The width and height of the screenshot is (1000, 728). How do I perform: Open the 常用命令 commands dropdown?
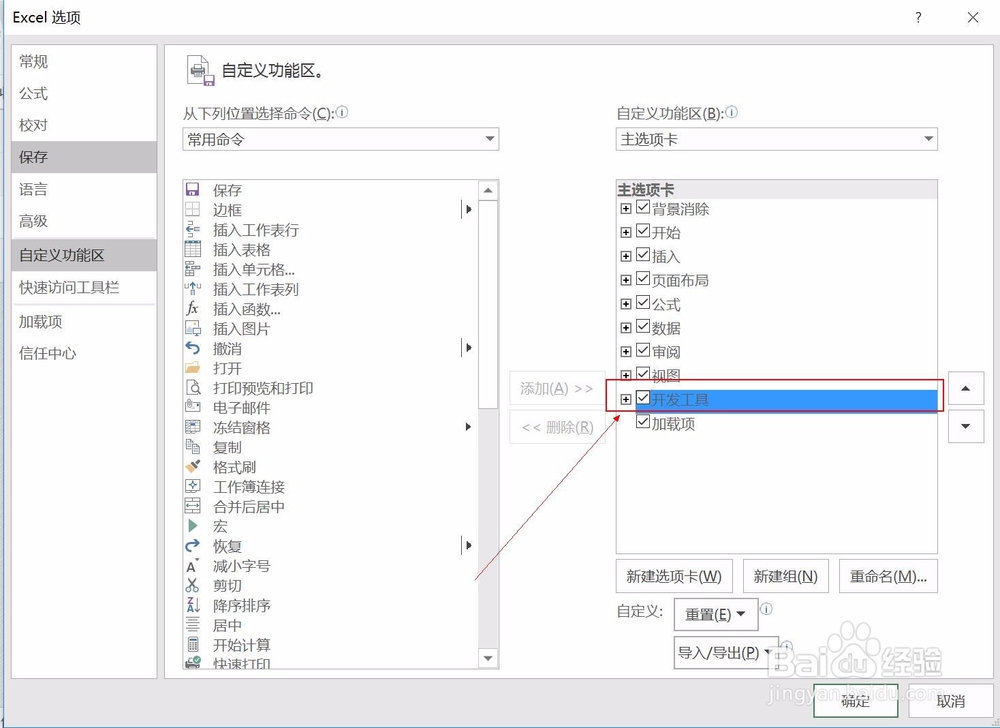pos(341,139)
